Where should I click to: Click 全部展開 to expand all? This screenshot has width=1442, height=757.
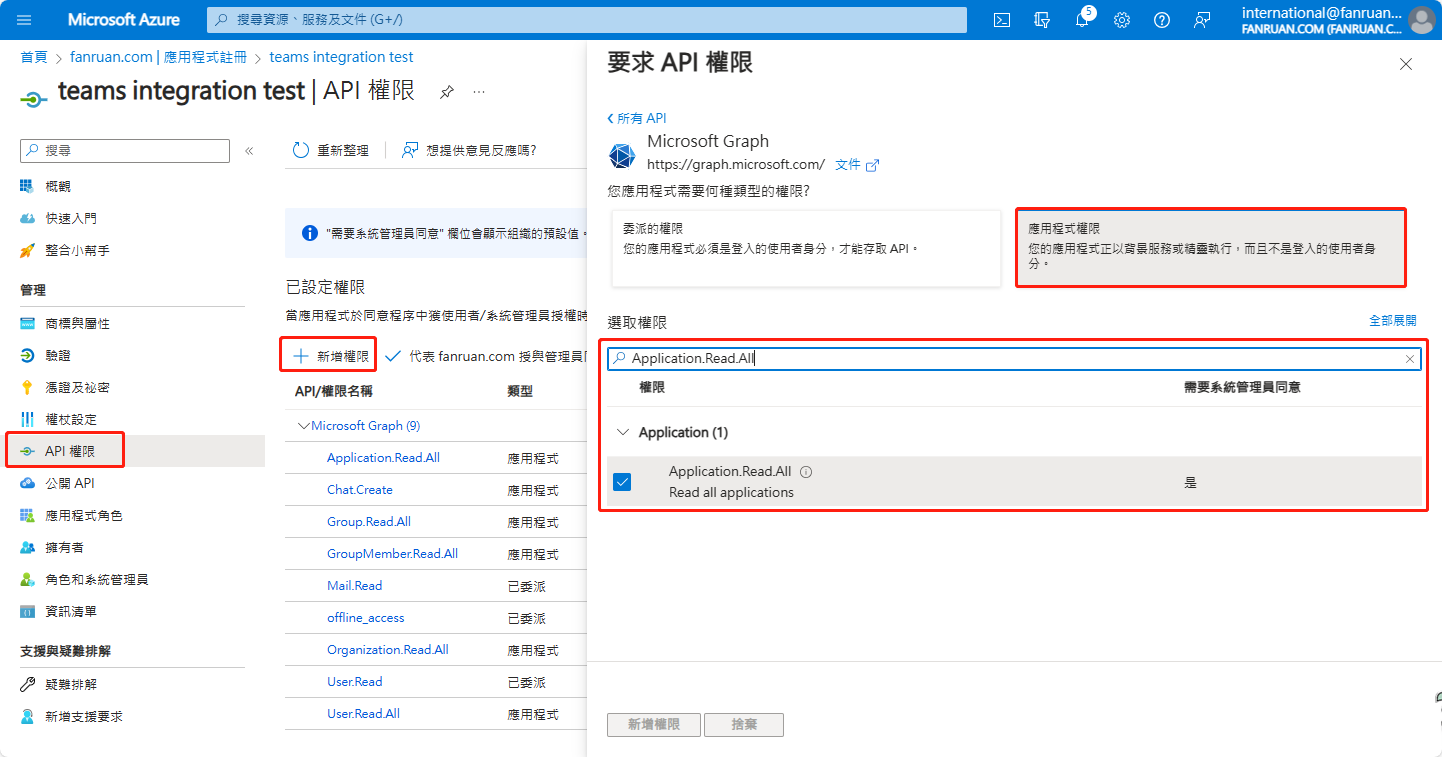click(x=1392, y=321)
